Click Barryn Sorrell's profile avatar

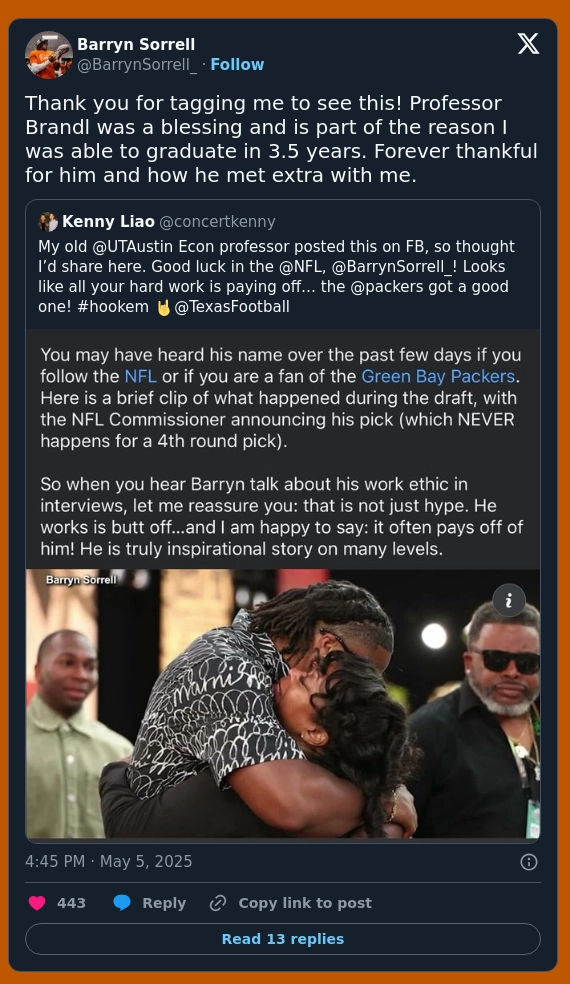pyautogui.click(x=49, y=55)
